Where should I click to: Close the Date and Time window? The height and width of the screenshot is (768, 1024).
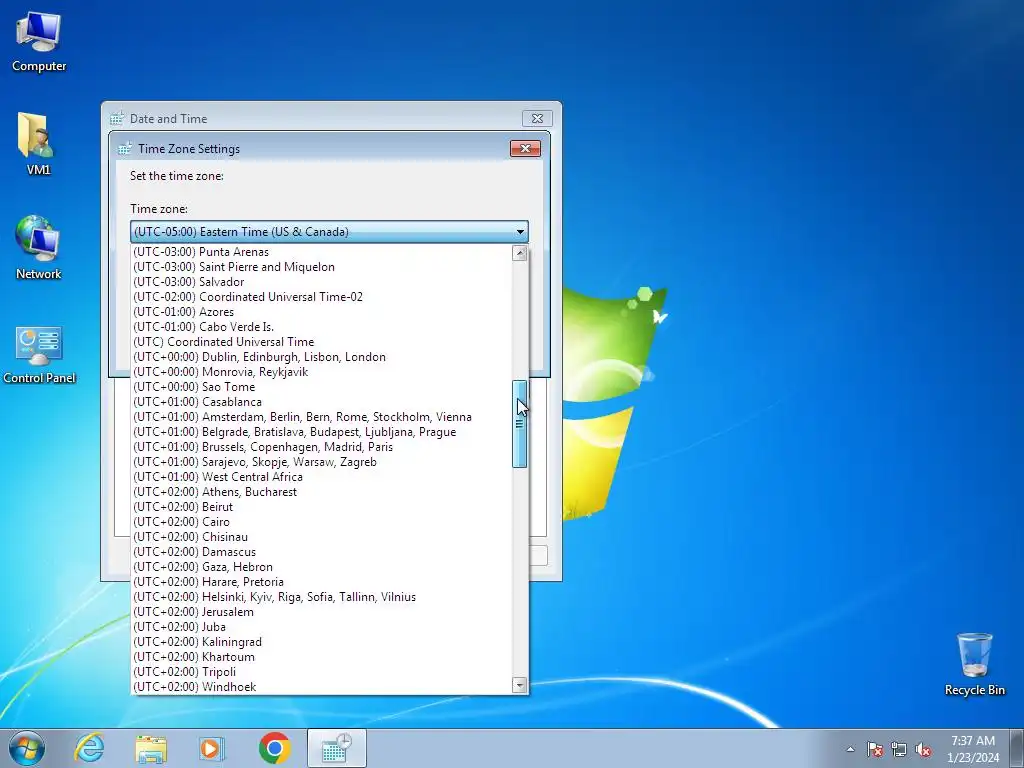537,118
